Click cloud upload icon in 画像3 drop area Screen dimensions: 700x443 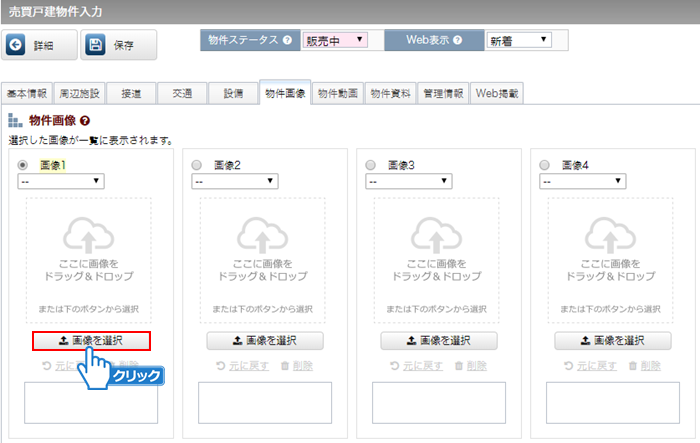point(438,235)
